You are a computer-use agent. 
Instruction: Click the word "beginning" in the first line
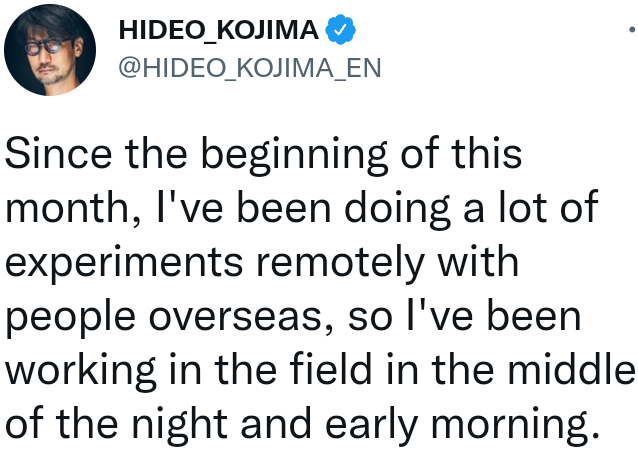pos(295,156)
